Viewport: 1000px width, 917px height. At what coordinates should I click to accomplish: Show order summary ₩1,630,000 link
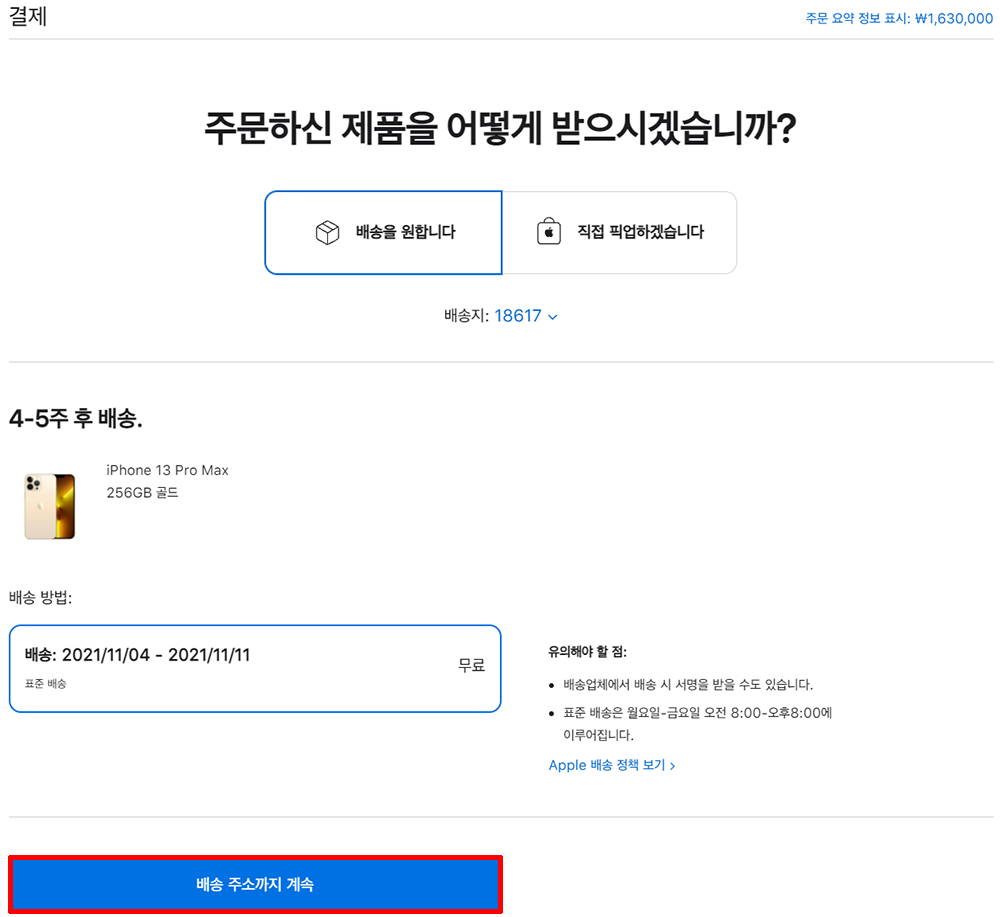pos(899,18)
